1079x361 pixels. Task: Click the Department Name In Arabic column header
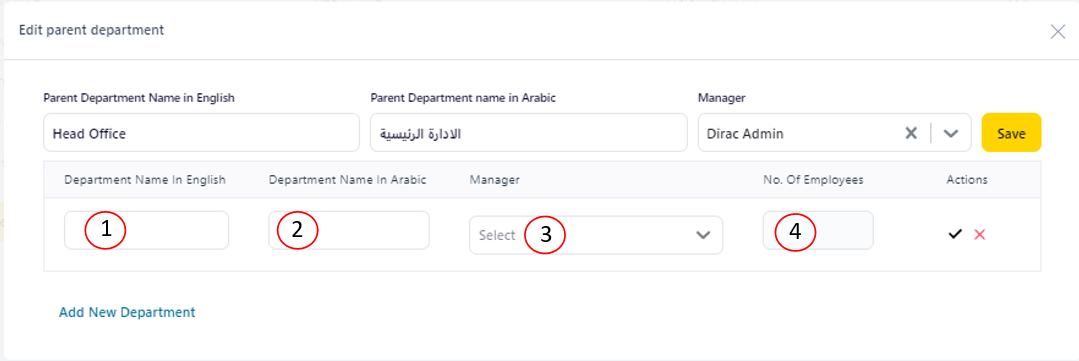348,179
